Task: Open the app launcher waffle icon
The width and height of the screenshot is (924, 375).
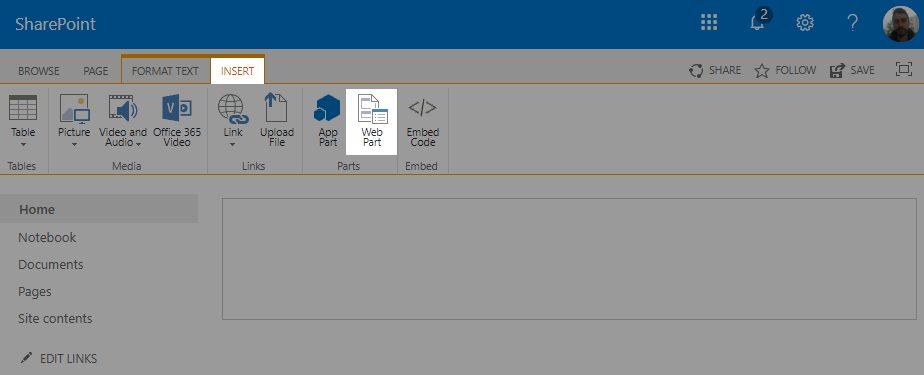Action: click(x=709, y=23)
